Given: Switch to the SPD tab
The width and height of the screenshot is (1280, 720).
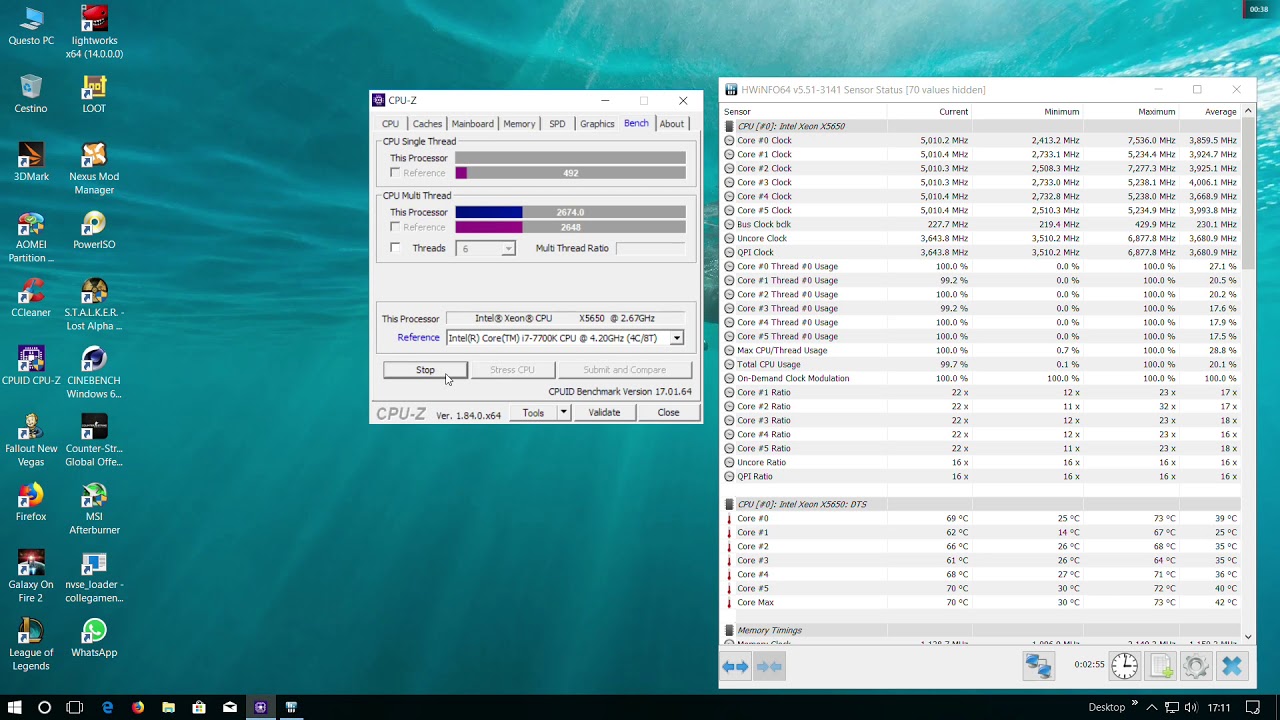Looking at the screenshot, I should click(557, 124).
